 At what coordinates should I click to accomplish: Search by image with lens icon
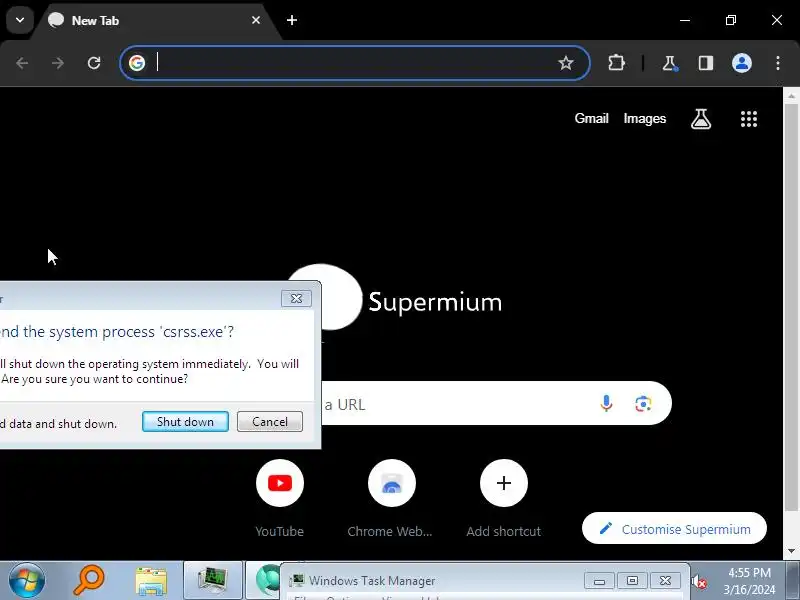click(643, 404)
